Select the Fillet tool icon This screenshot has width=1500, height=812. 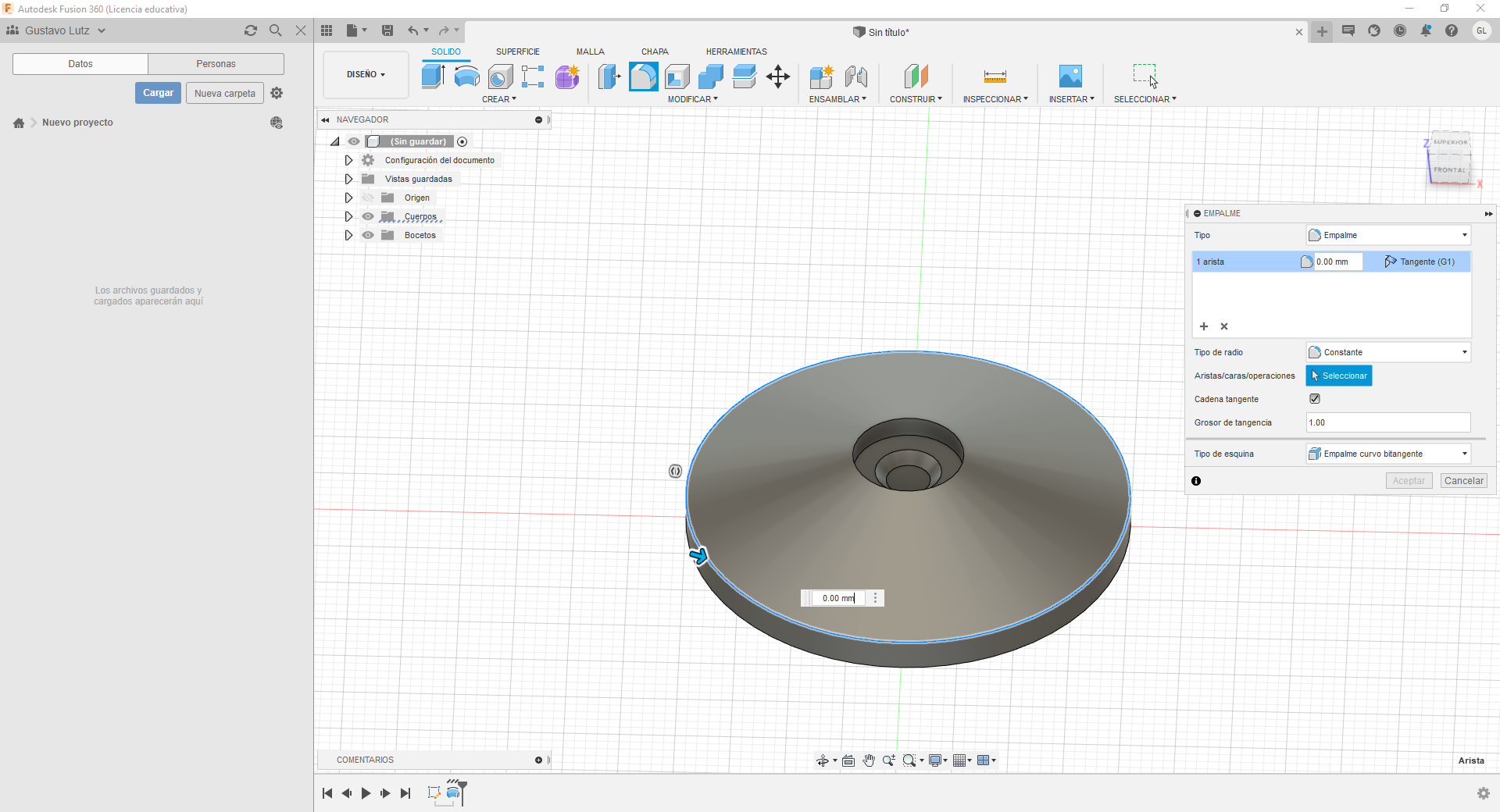644,77
